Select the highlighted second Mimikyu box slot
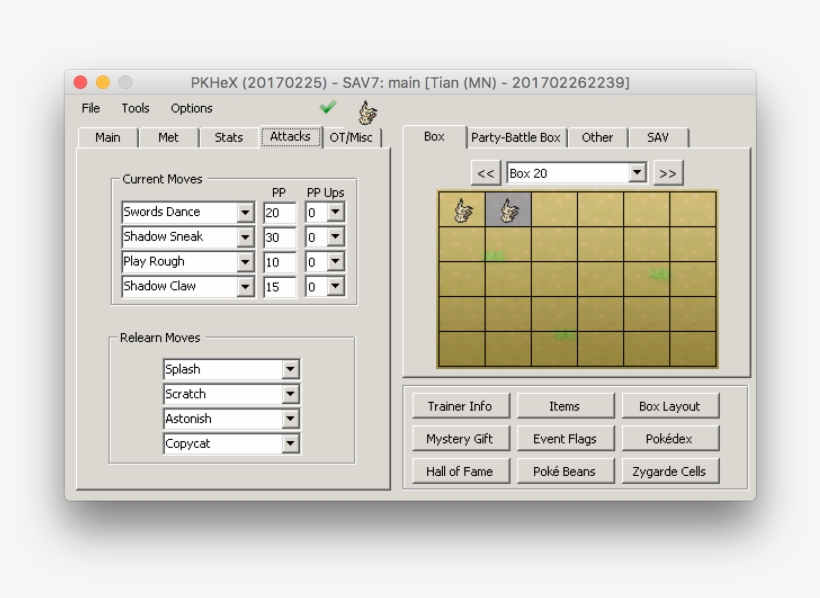820x598 pixels. coord(508,210)
